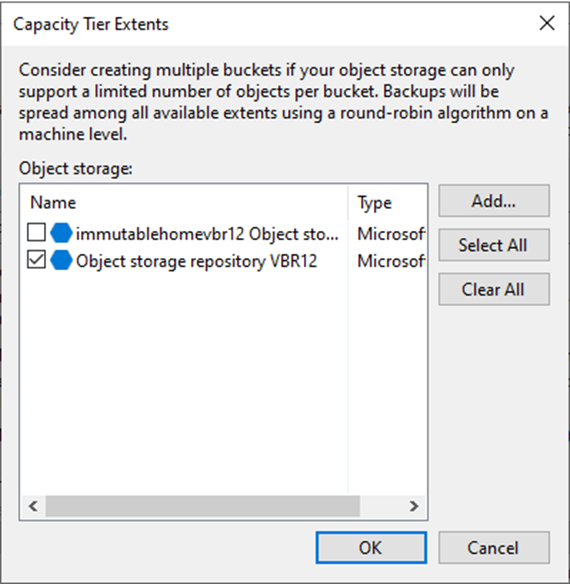Select the Object storage repository VBR12 row text

196,261
